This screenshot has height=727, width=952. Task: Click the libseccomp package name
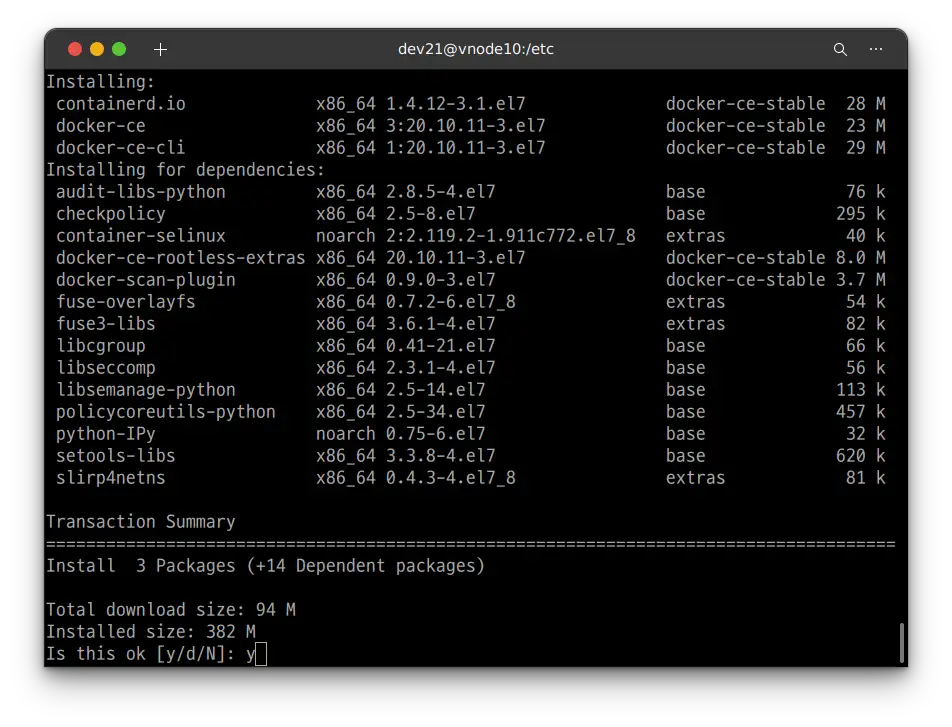(x=106, y=367)
